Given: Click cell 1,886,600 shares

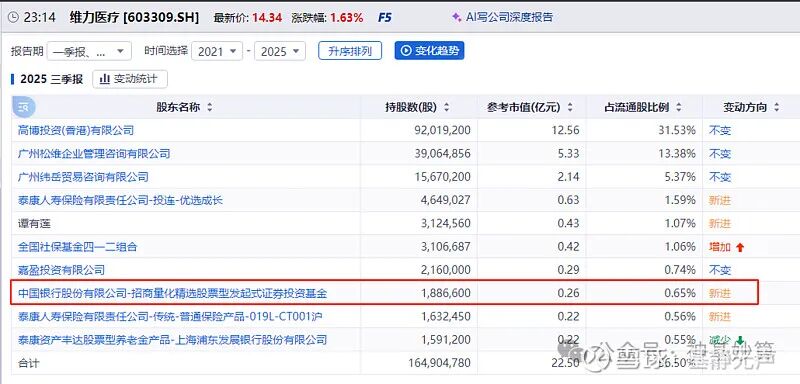Looking at the screenshot, I should click(446, 293).
